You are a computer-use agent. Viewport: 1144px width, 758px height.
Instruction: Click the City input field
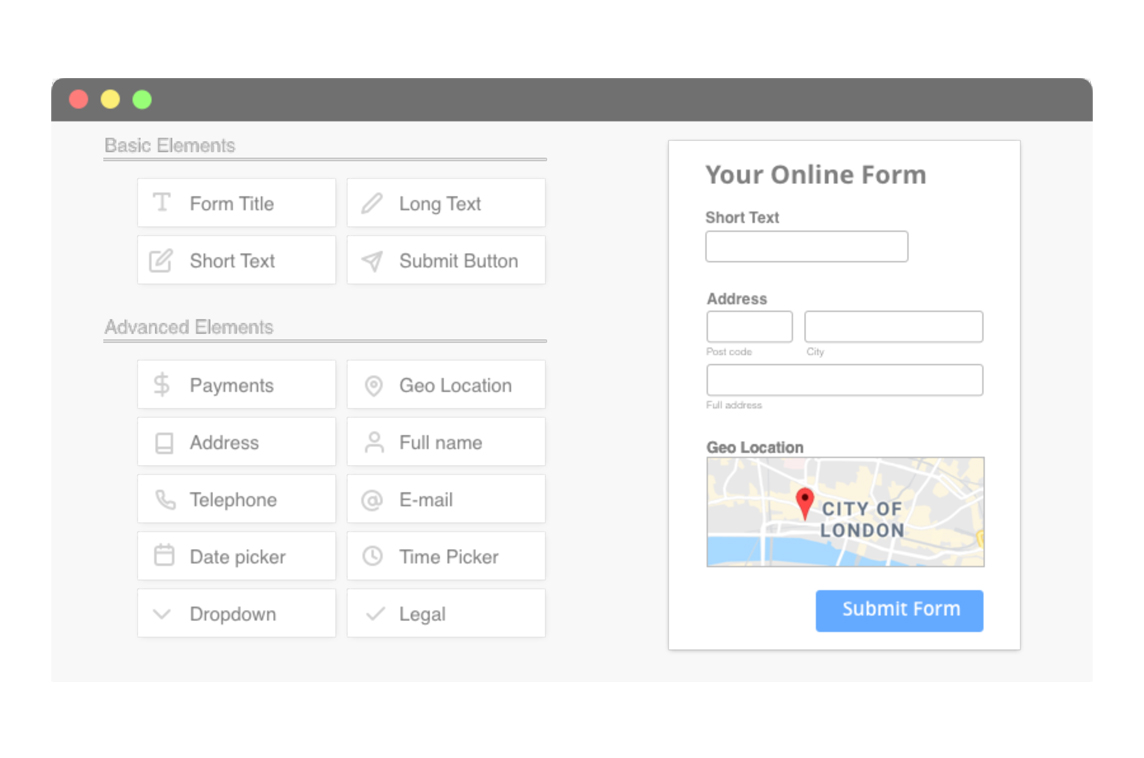pyautogui.click(x=893, y=326)
